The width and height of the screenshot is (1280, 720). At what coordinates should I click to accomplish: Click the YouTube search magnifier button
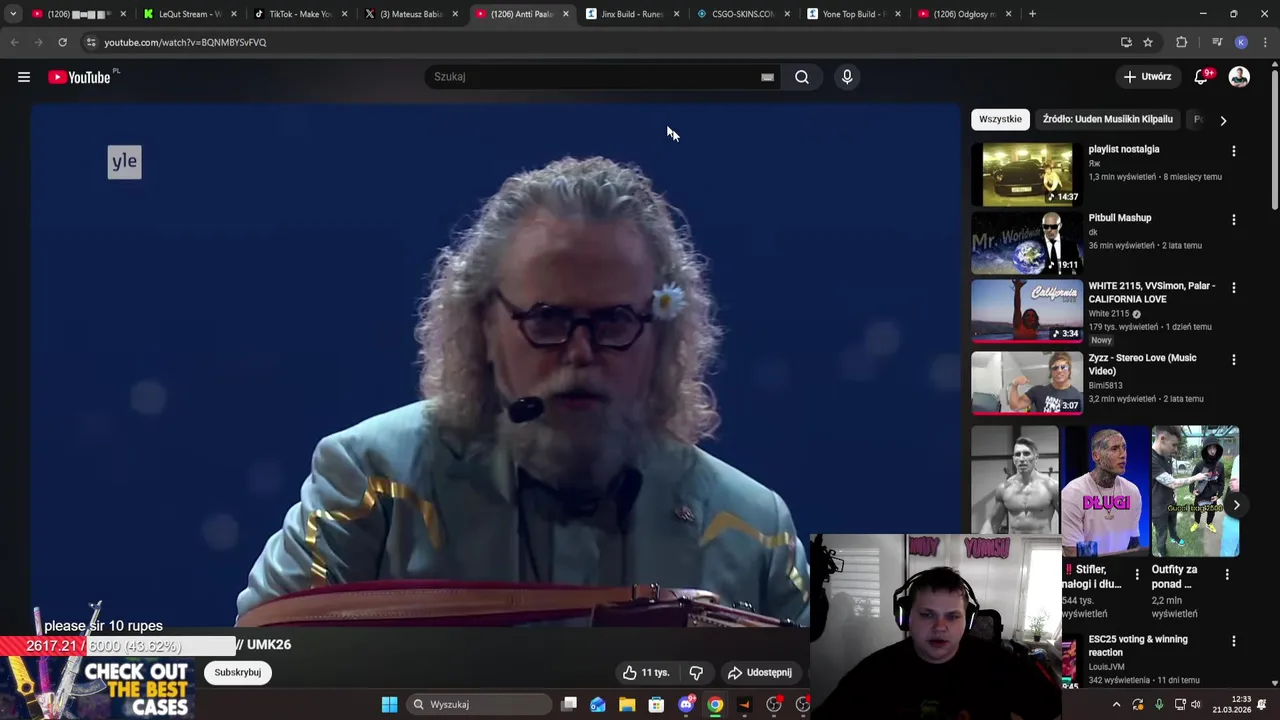pyautogui.click(x=802, y=77)
